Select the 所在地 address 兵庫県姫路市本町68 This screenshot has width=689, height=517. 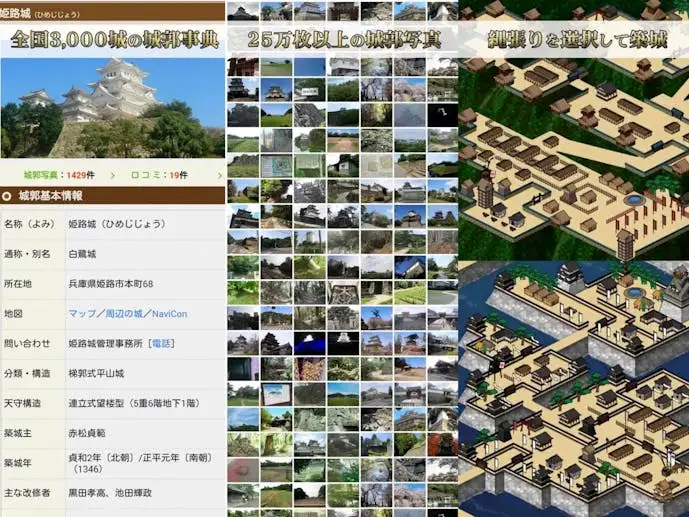111,284
